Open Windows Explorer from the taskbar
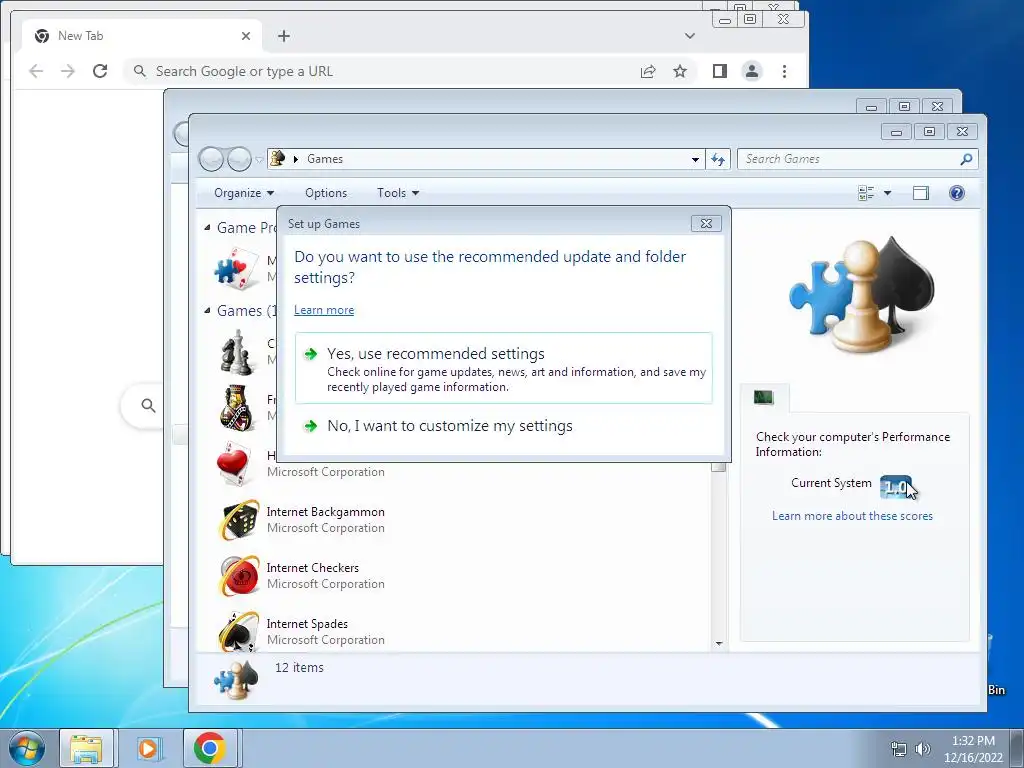Image resolution: width=1024 pixels, height=768 pixels. [x=86, y=748]
